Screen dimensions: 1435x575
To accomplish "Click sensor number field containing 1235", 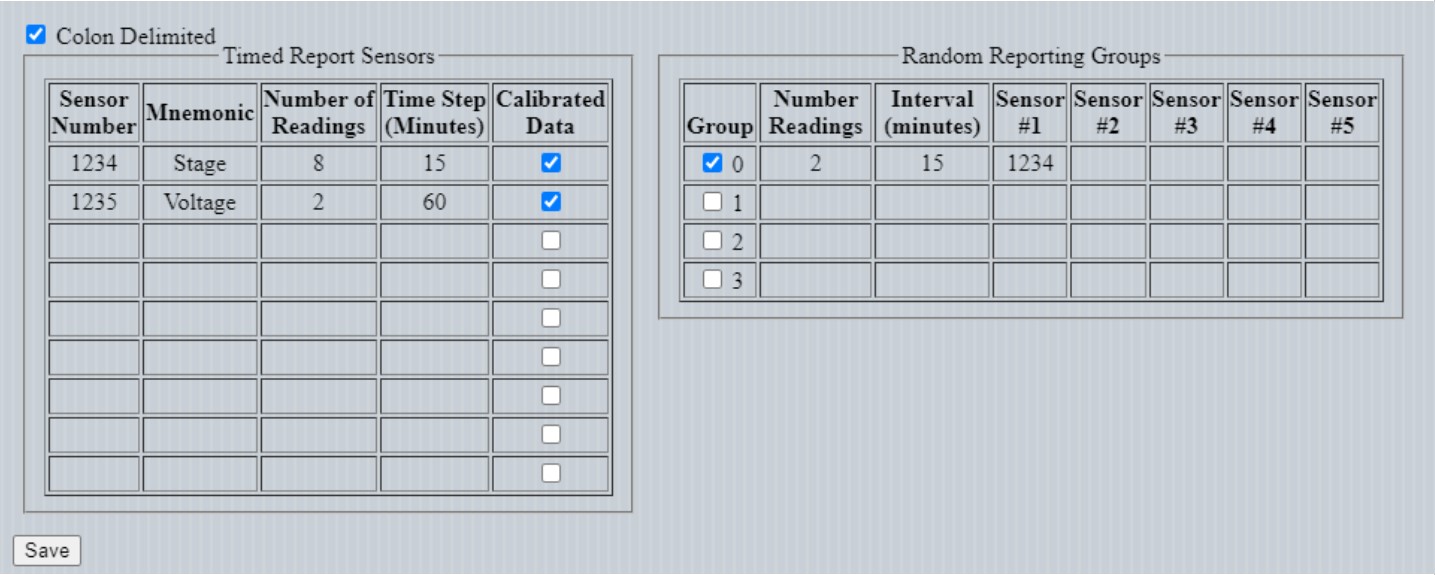I will coord(94,202).
